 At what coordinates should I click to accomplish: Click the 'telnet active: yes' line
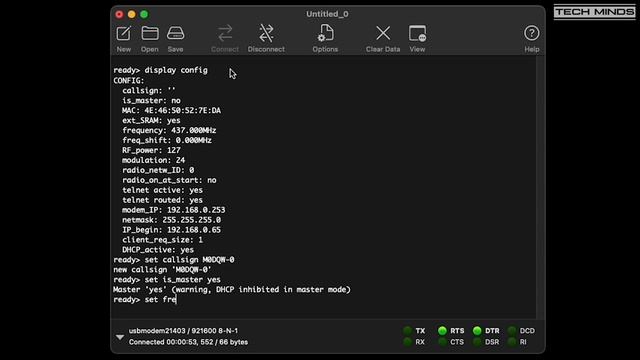click(162, 190)
